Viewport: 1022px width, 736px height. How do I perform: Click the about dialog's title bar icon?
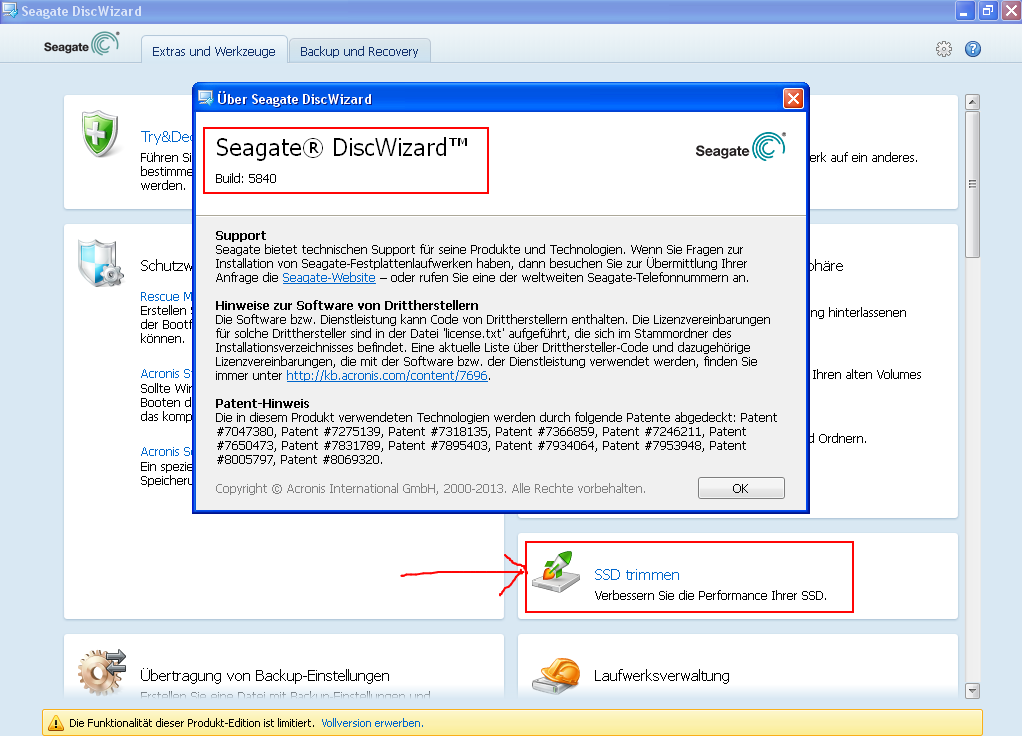coord(206,98)
